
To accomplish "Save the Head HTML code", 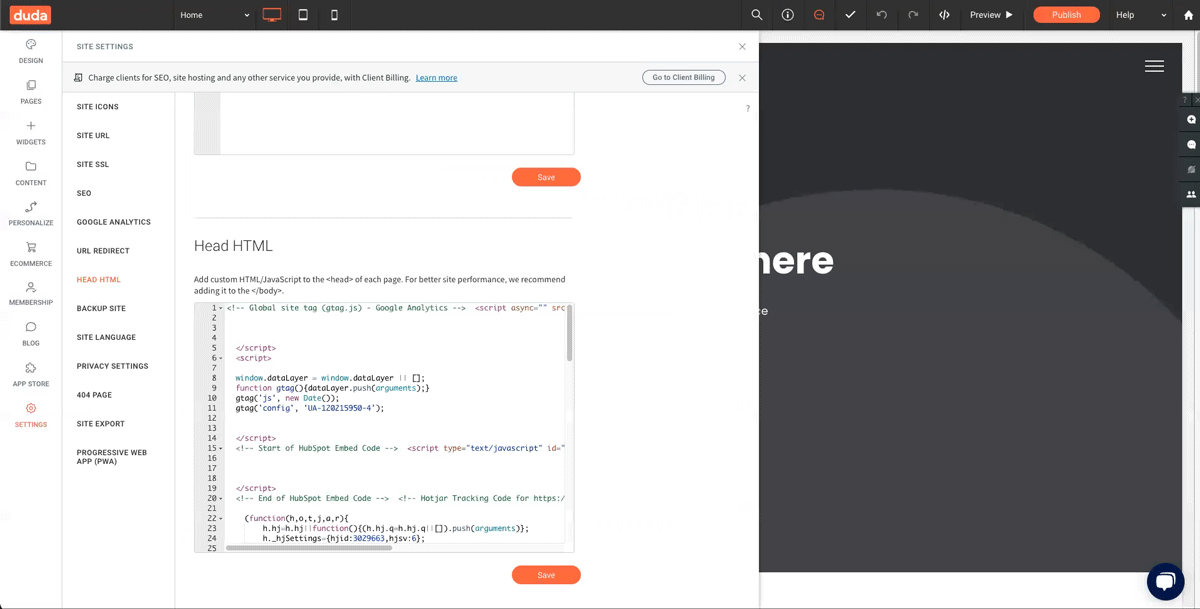I will pyautogui.click(x=546, y=575).
